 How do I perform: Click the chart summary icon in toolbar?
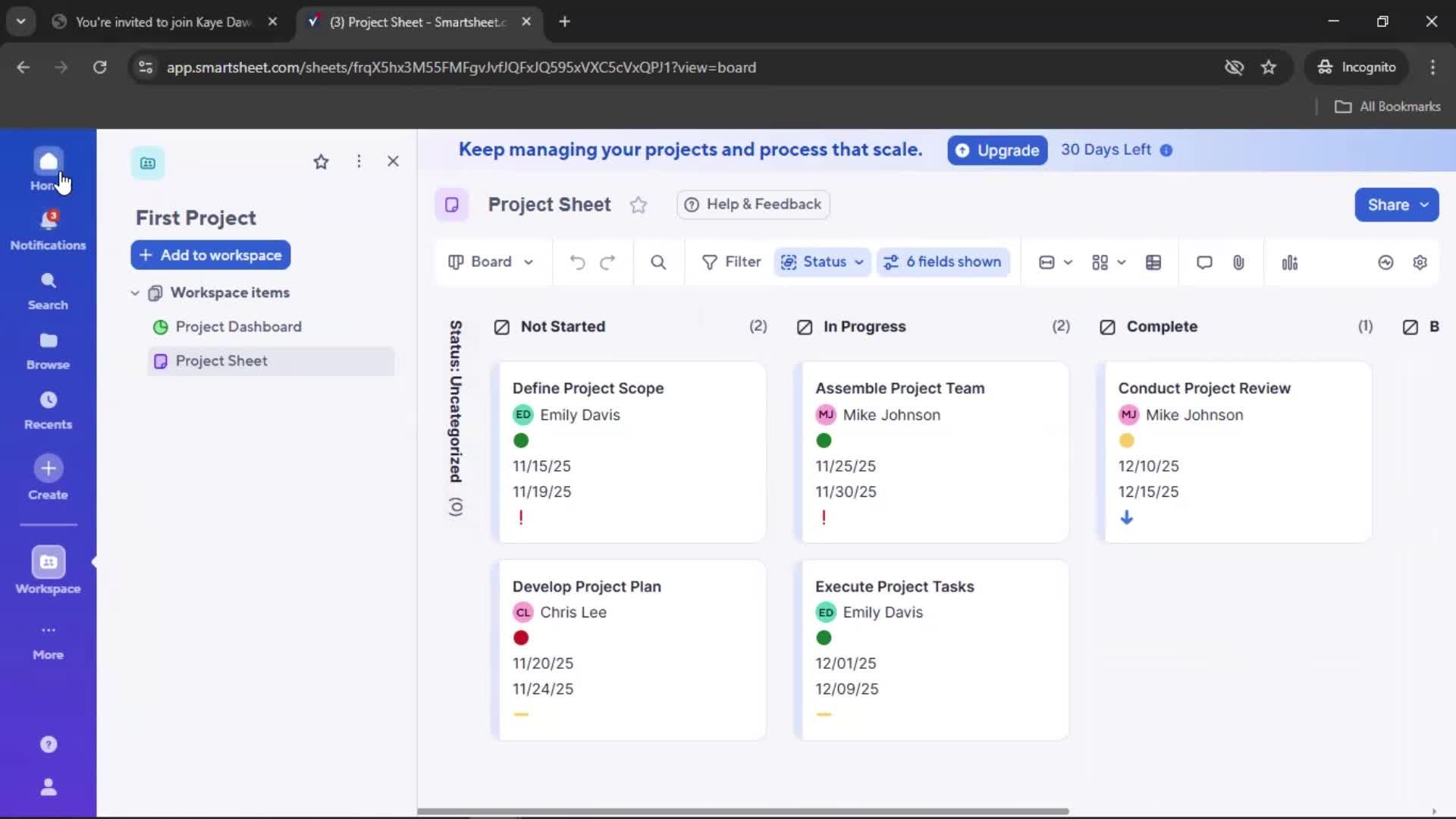tap(1289, 262)
